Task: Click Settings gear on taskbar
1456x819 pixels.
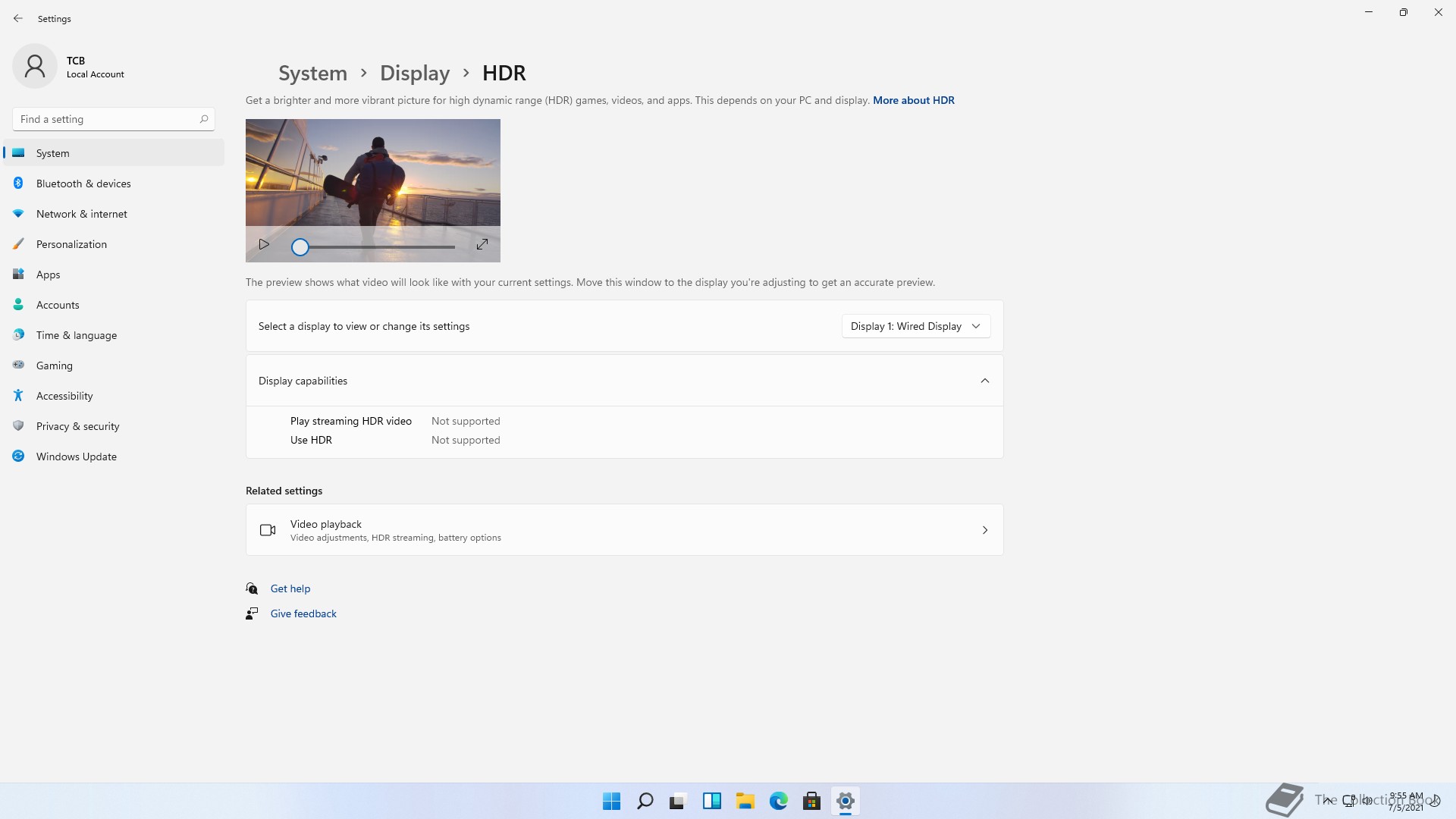Action: click(845, 801)
